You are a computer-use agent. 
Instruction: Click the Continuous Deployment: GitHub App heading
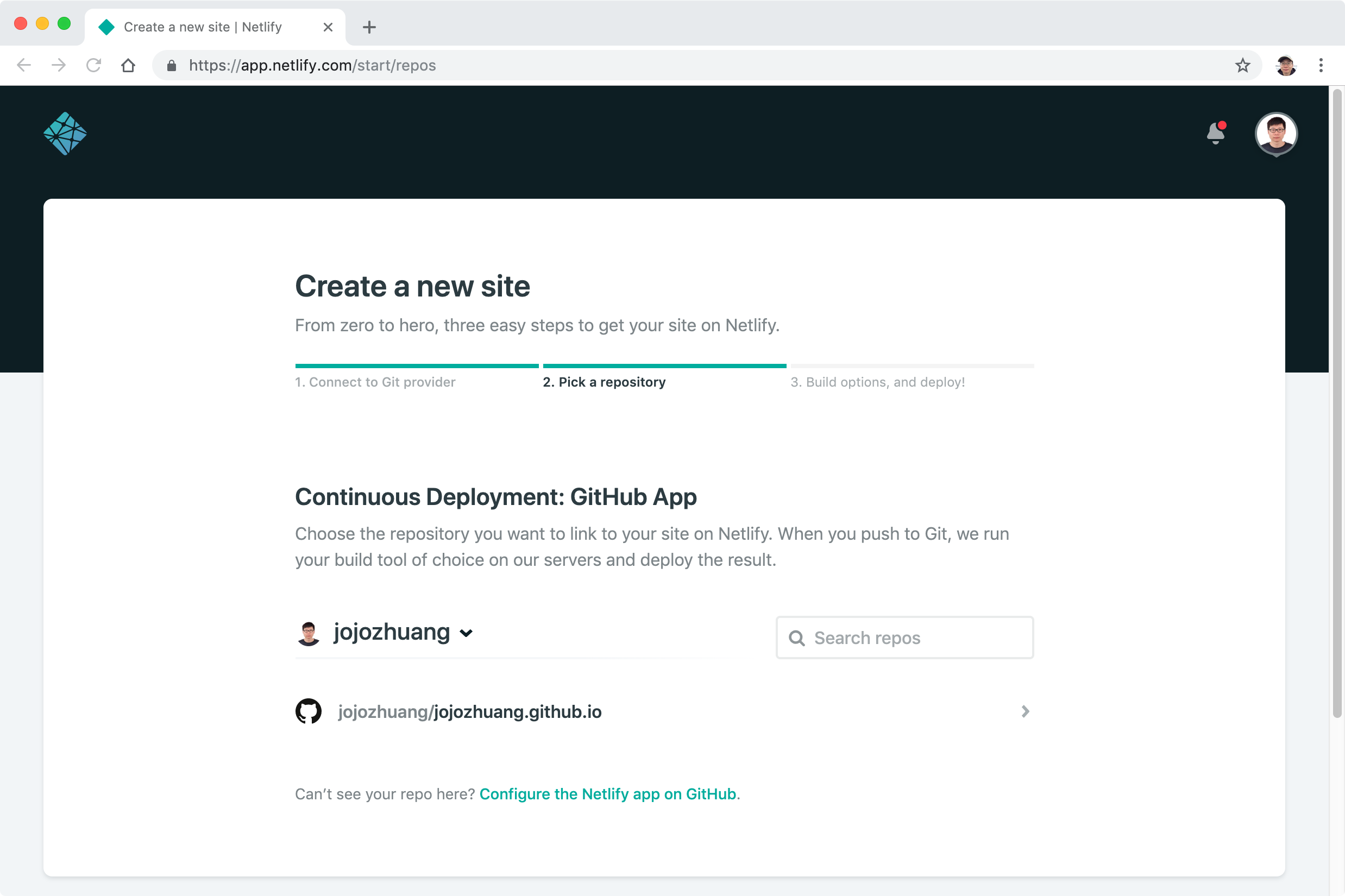(x=495, y=496)
